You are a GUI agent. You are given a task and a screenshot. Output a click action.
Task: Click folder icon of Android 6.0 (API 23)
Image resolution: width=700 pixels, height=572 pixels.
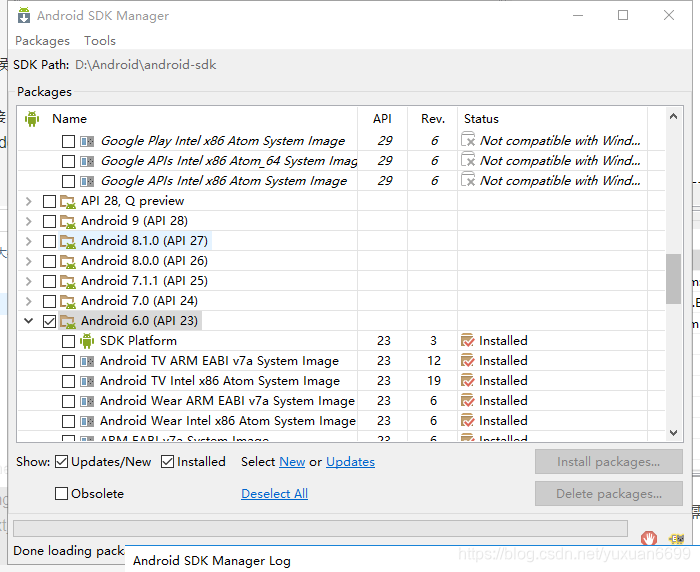(x=68, y=321)
